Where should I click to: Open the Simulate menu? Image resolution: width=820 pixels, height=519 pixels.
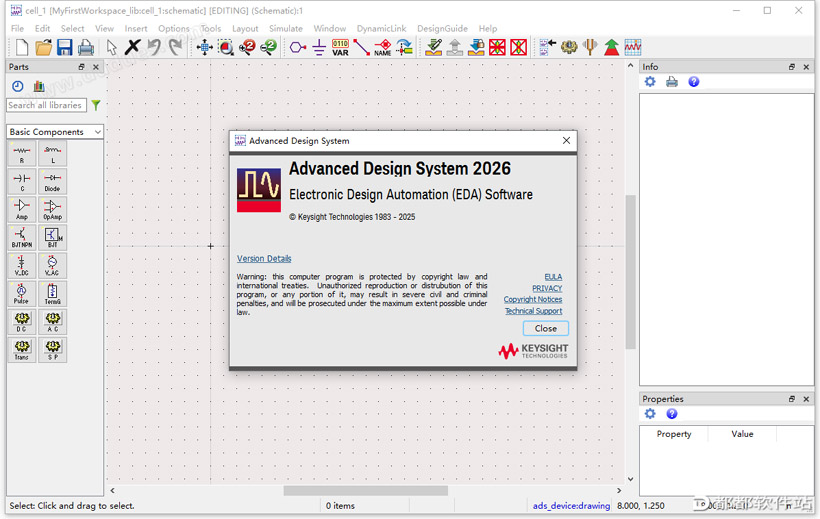285,29
